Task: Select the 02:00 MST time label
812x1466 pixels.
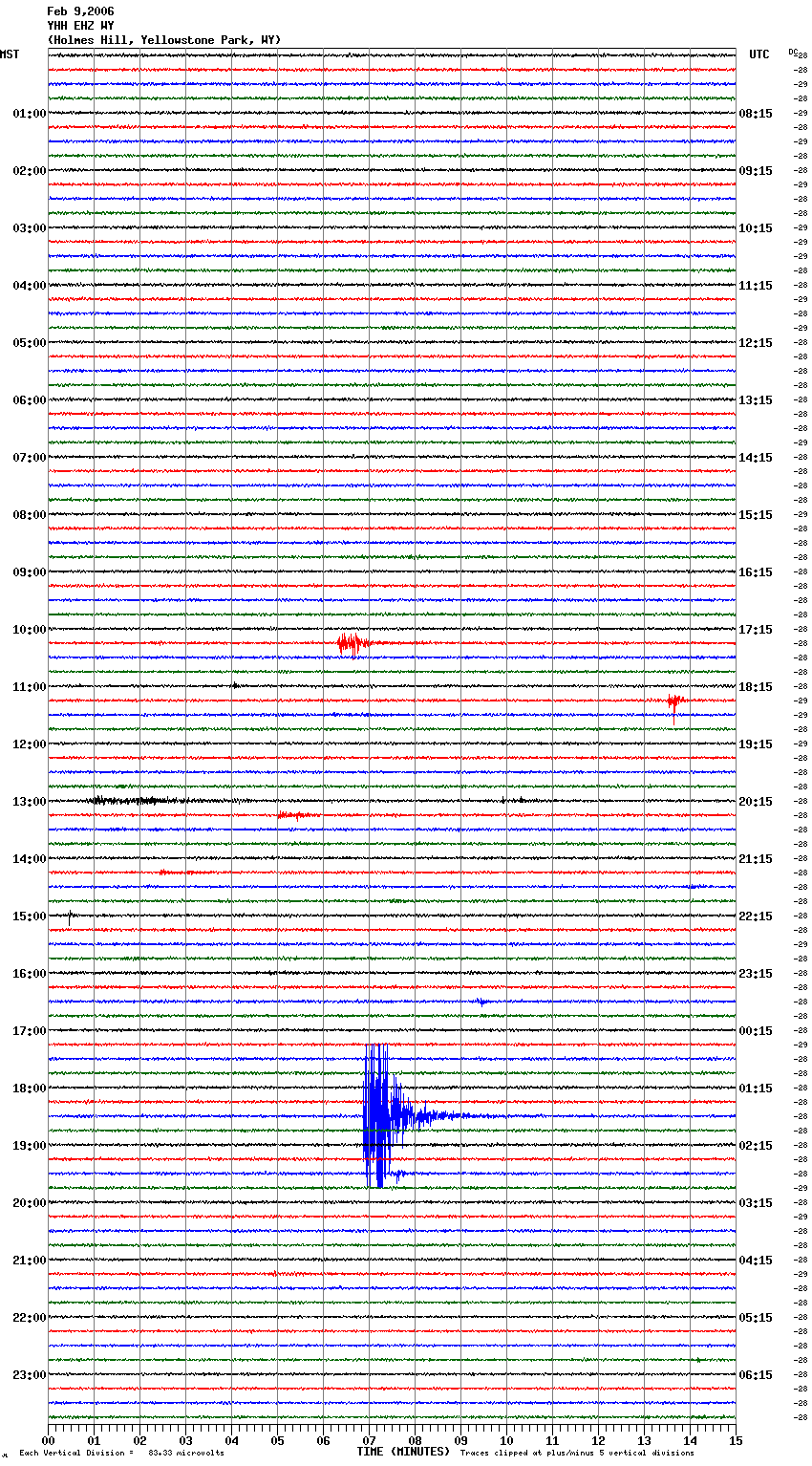Action: tap(30, 171)
